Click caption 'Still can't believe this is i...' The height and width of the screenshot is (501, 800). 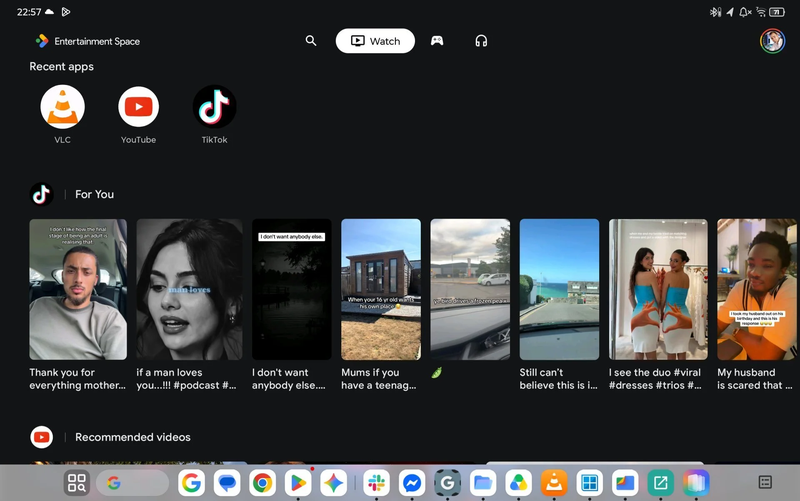coord(558,379)
